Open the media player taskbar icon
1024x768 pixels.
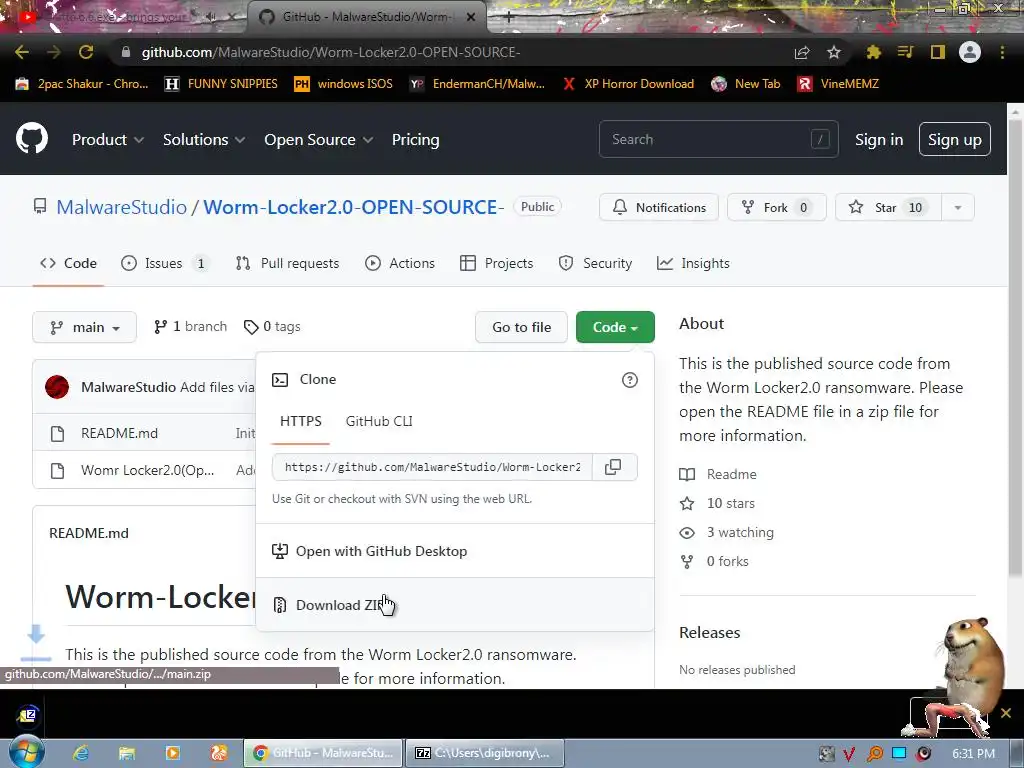[x=172, y=753]
